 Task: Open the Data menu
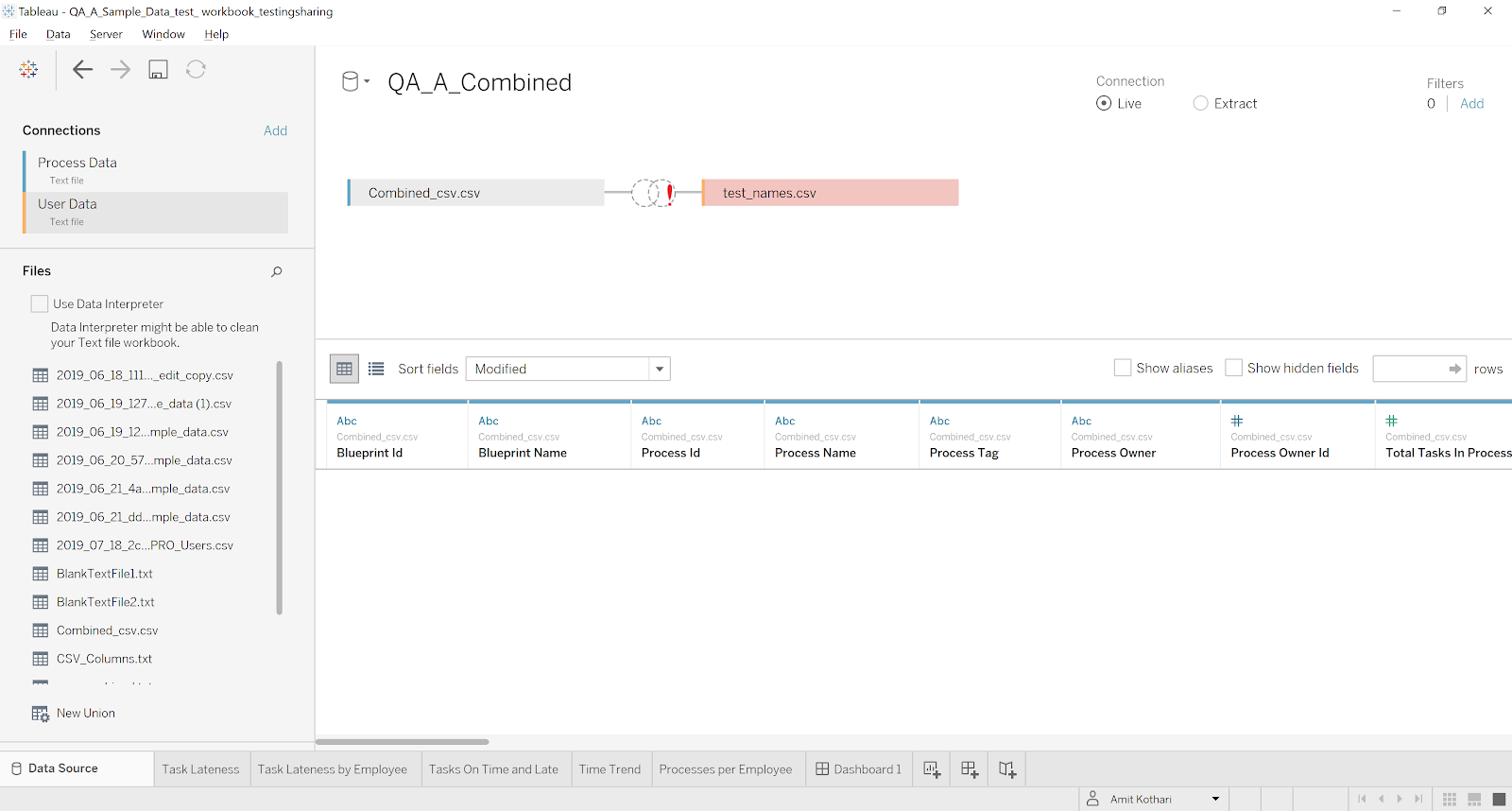pos(59,34)
